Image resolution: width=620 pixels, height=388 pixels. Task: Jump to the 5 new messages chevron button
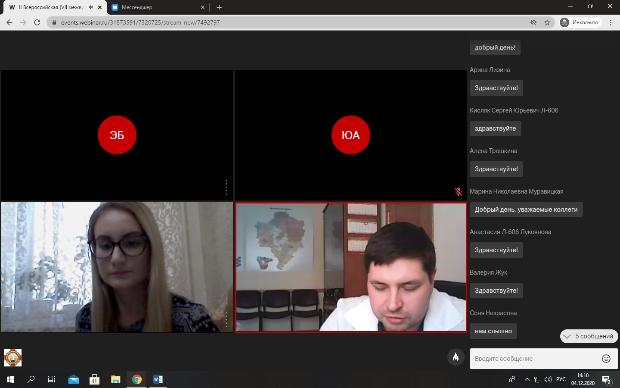(x=589, y=336)
